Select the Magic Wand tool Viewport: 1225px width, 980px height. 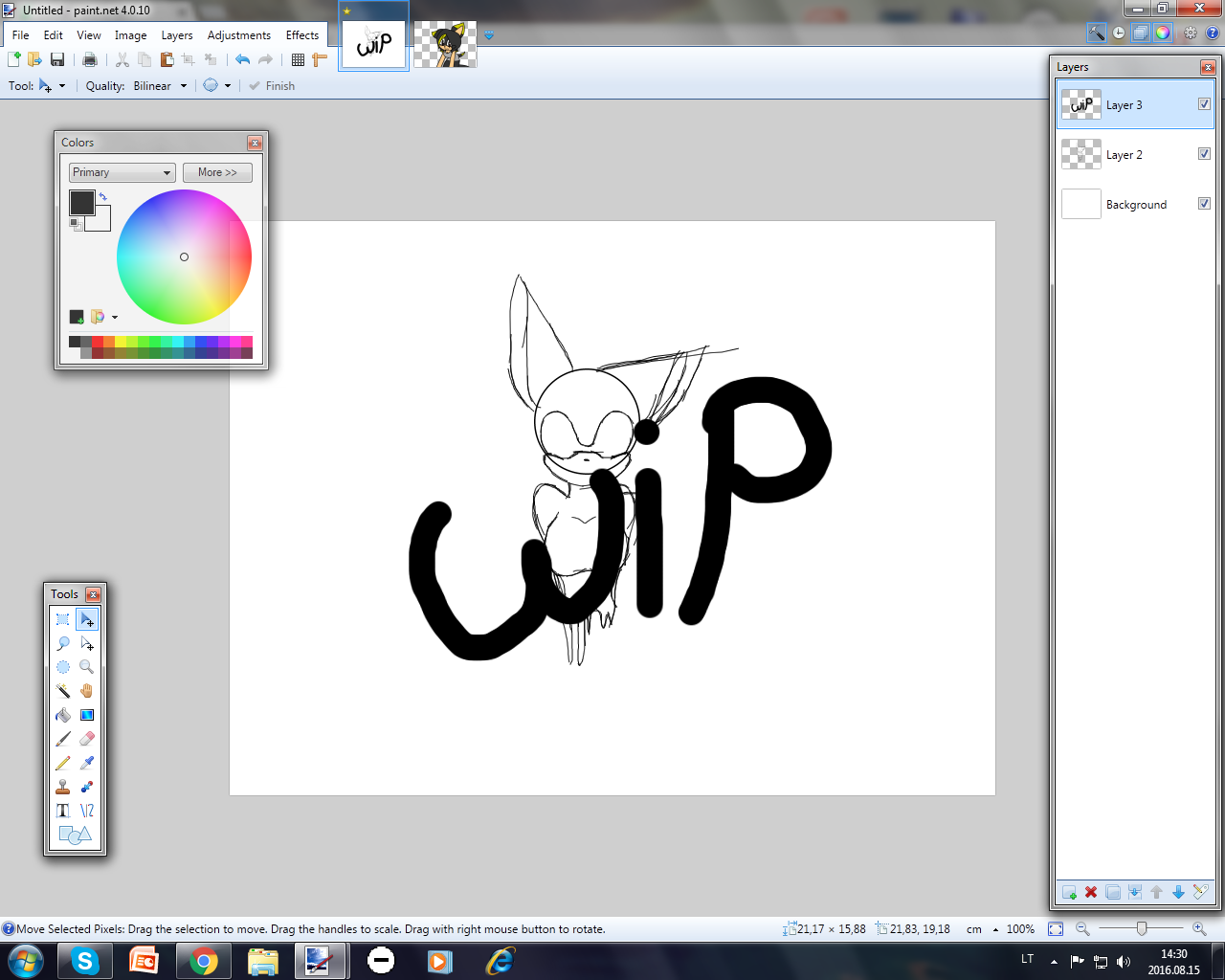[63, 691]
